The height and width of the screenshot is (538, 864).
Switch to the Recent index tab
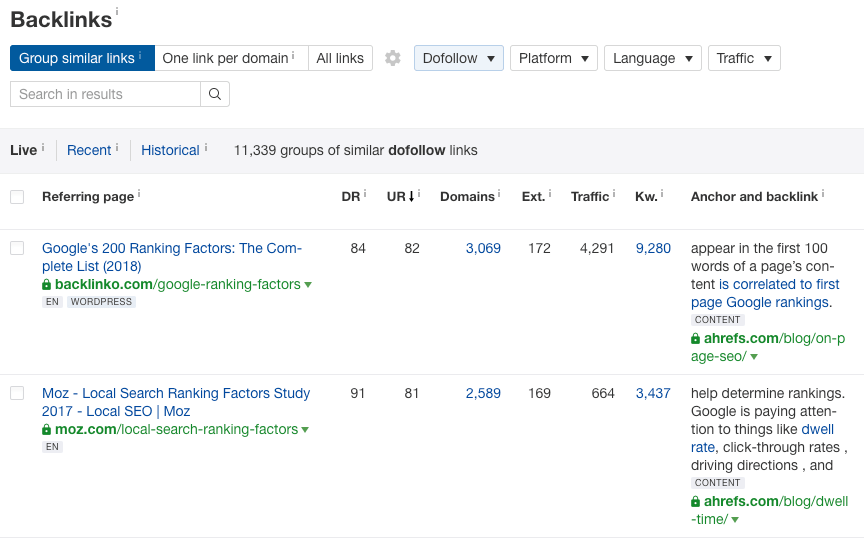89,150
